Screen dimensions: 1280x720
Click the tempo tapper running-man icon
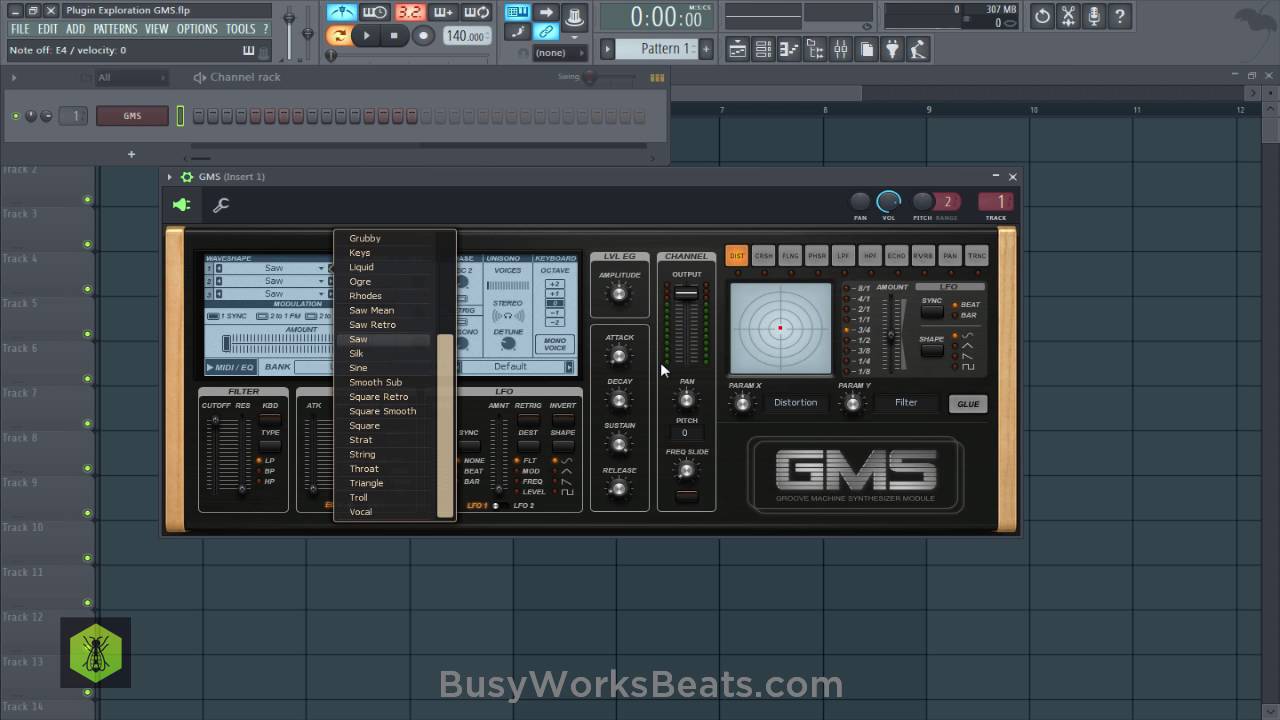(918, 49)
